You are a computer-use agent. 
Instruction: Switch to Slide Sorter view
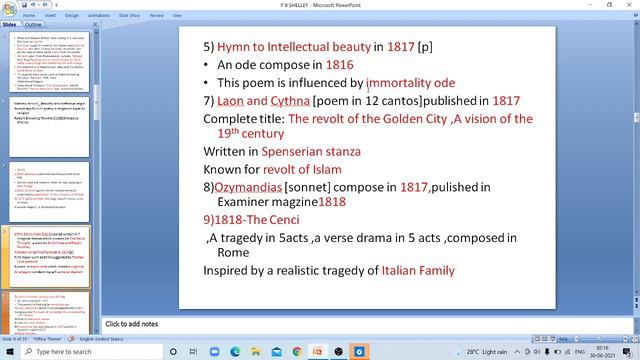pos(544,339)
